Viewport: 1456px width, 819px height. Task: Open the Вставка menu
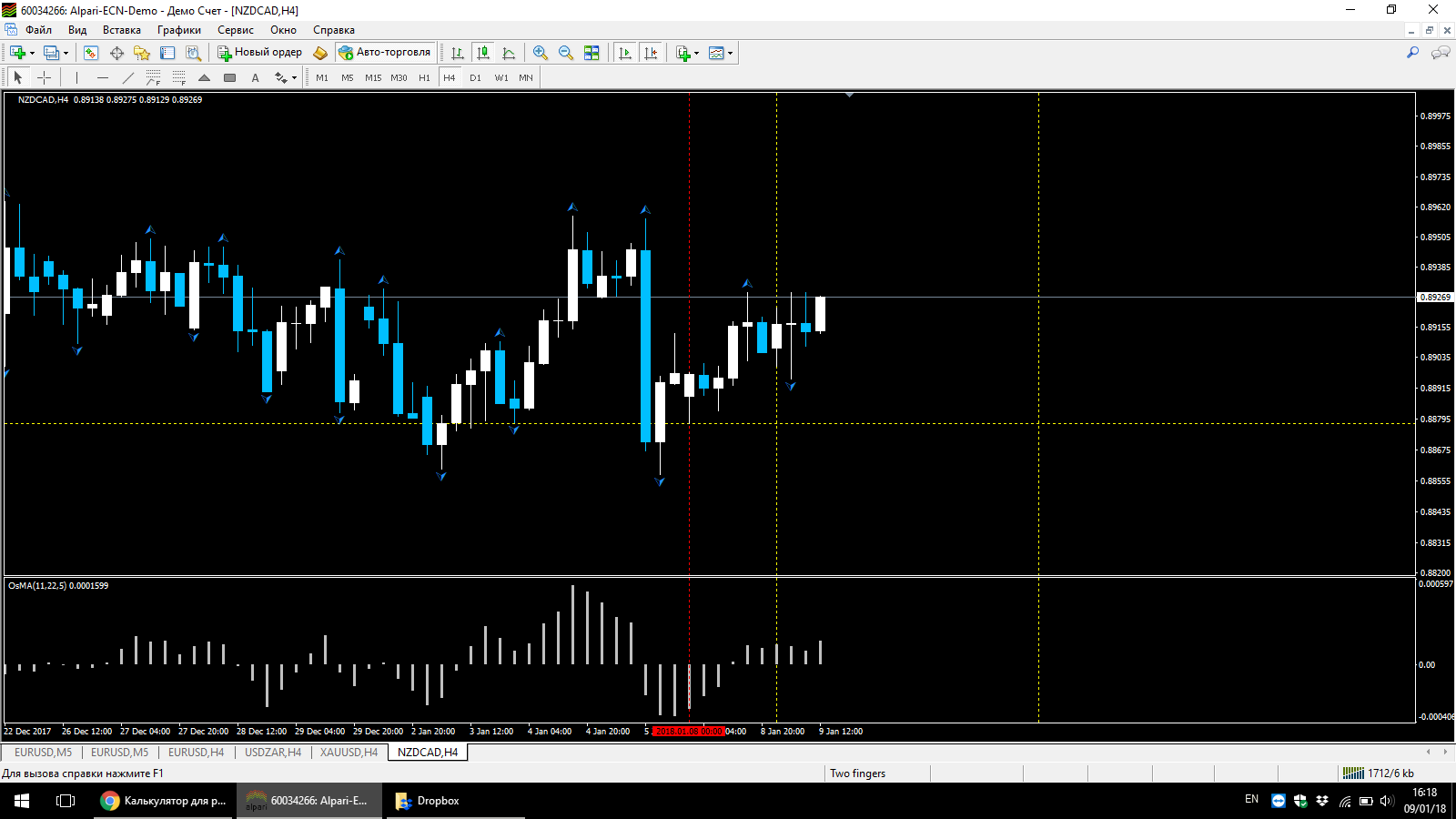(x=122, y=30)
